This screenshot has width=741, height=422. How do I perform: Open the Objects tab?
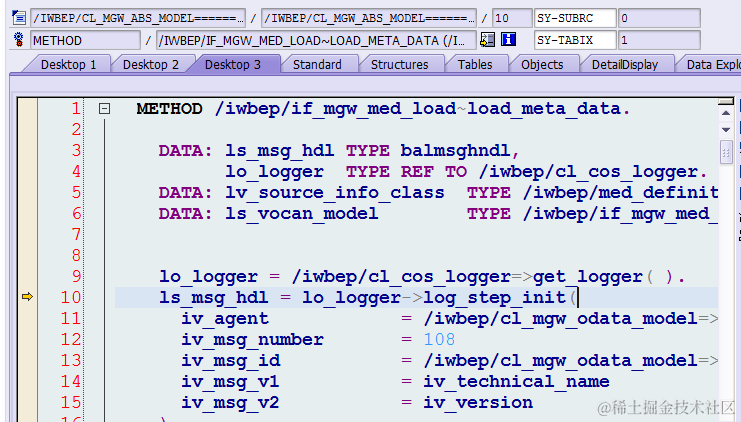pos(542,64)
